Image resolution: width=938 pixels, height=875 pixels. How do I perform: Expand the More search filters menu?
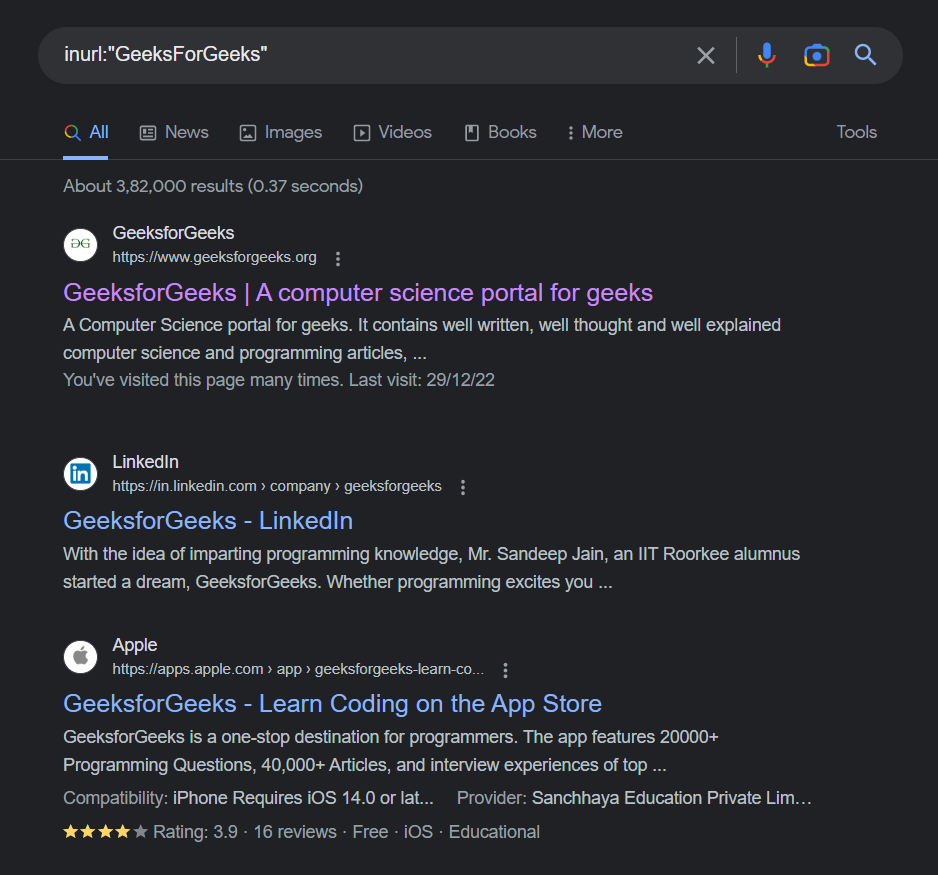tap(594, 132)
